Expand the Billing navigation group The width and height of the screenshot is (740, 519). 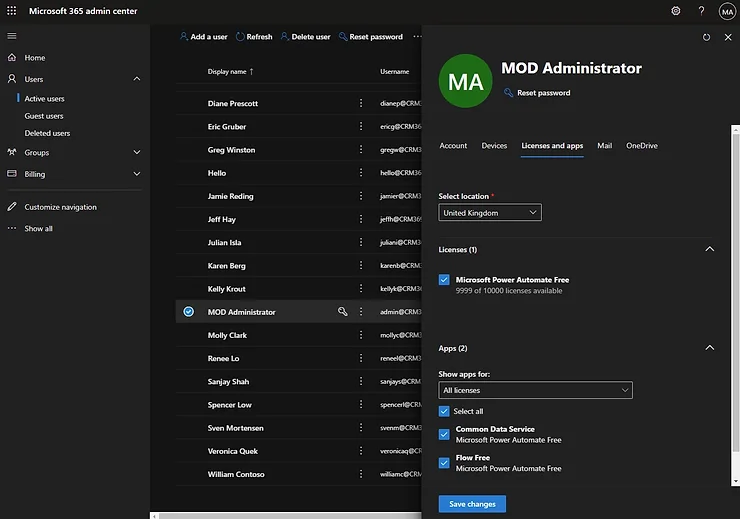(x=136, y=174)
